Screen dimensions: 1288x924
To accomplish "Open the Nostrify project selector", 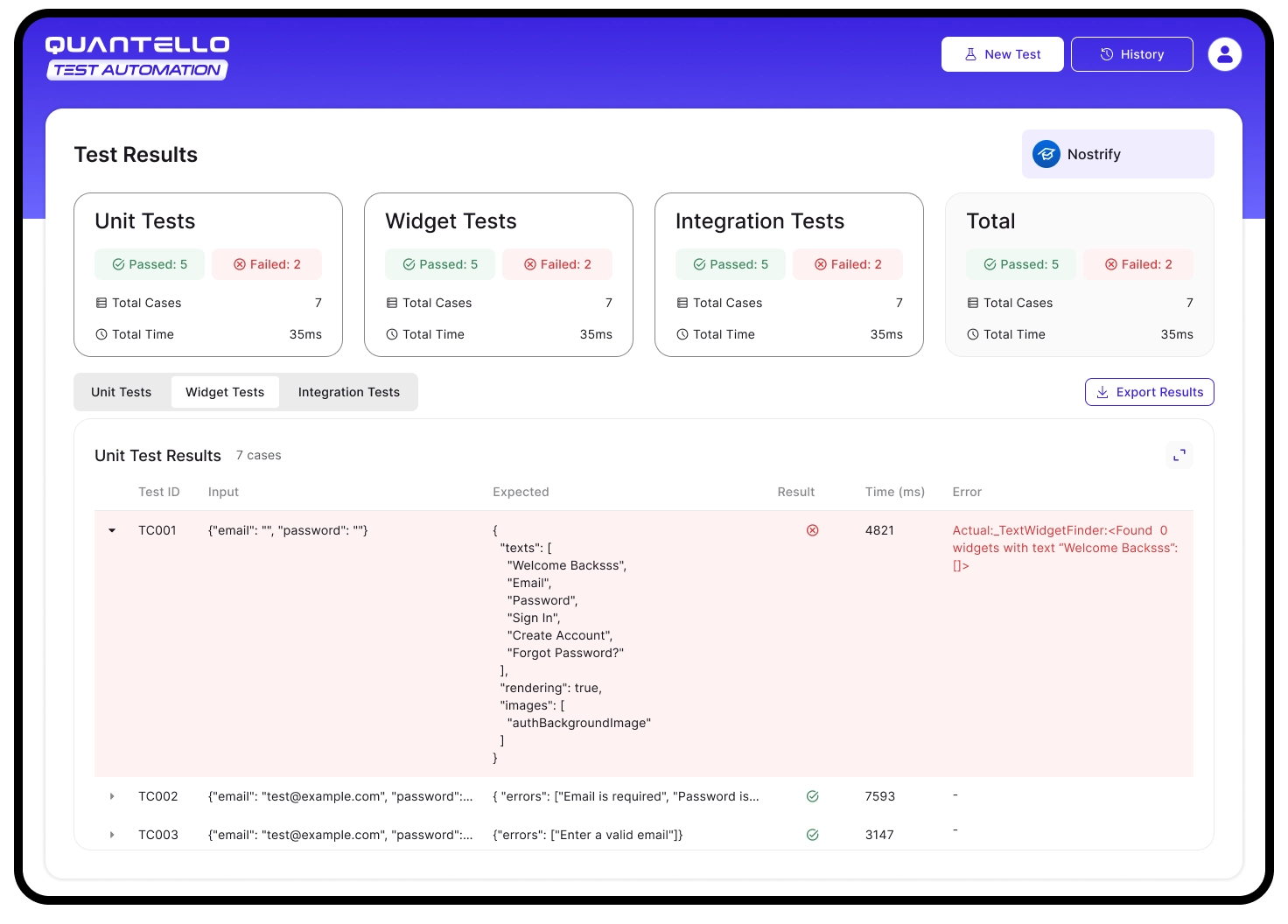I will (1117, 154).
